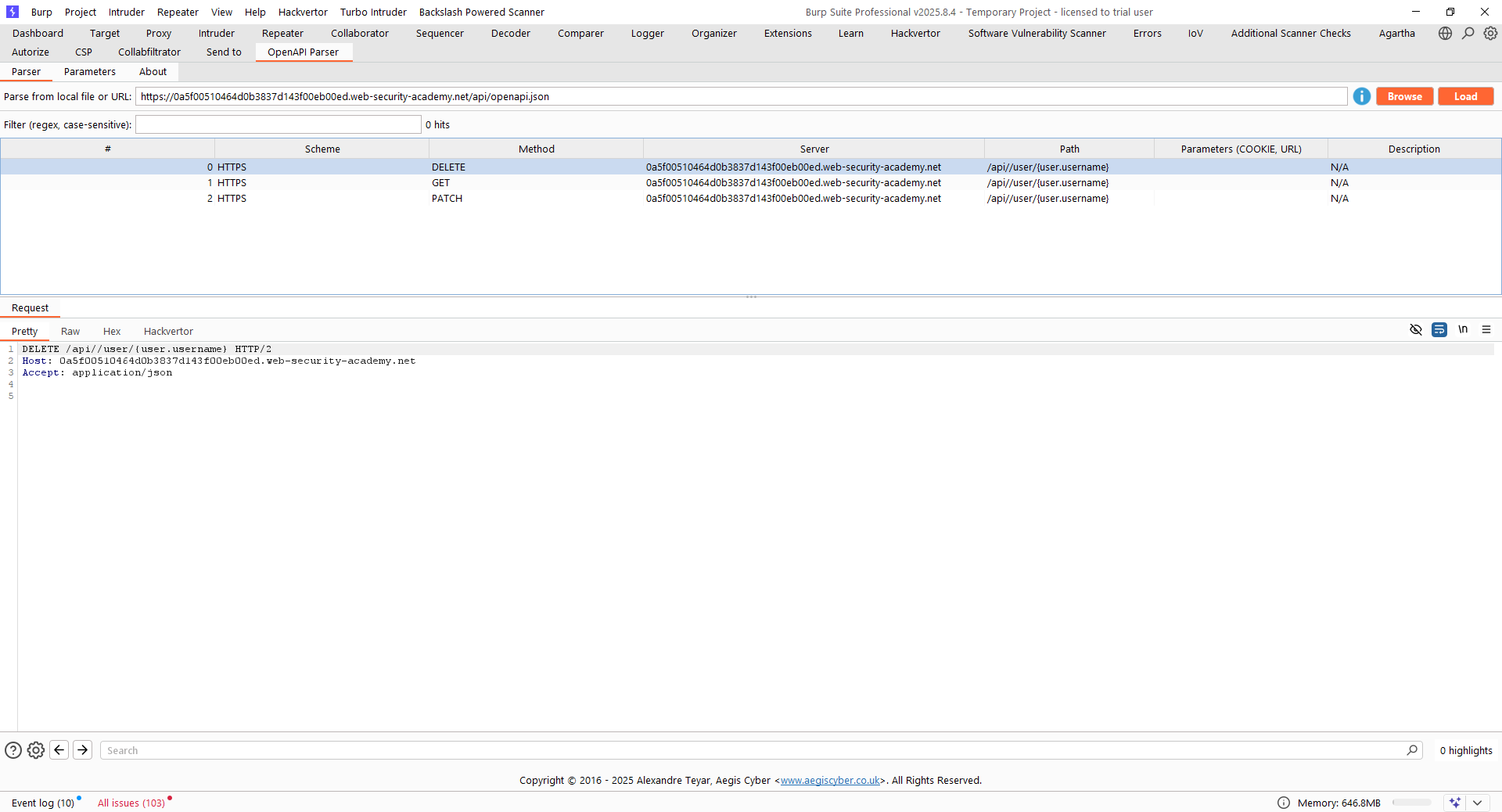This screenshot has width=1502, height=812.
Task: Click the memory usage progress bar
Action: pos(1411,803)
